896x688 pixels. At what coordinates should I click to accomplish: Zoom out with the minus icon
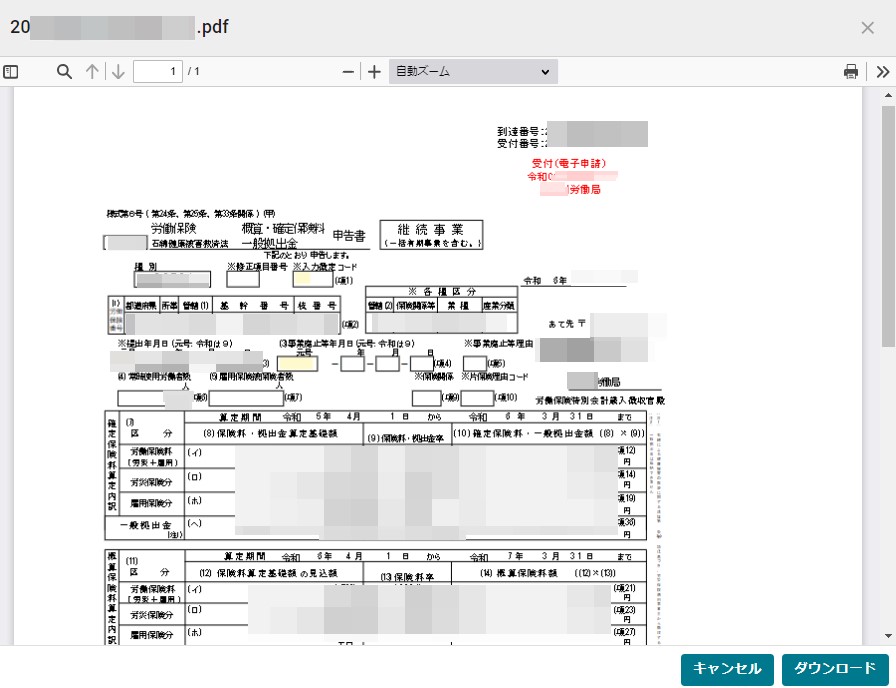(348, 72)
